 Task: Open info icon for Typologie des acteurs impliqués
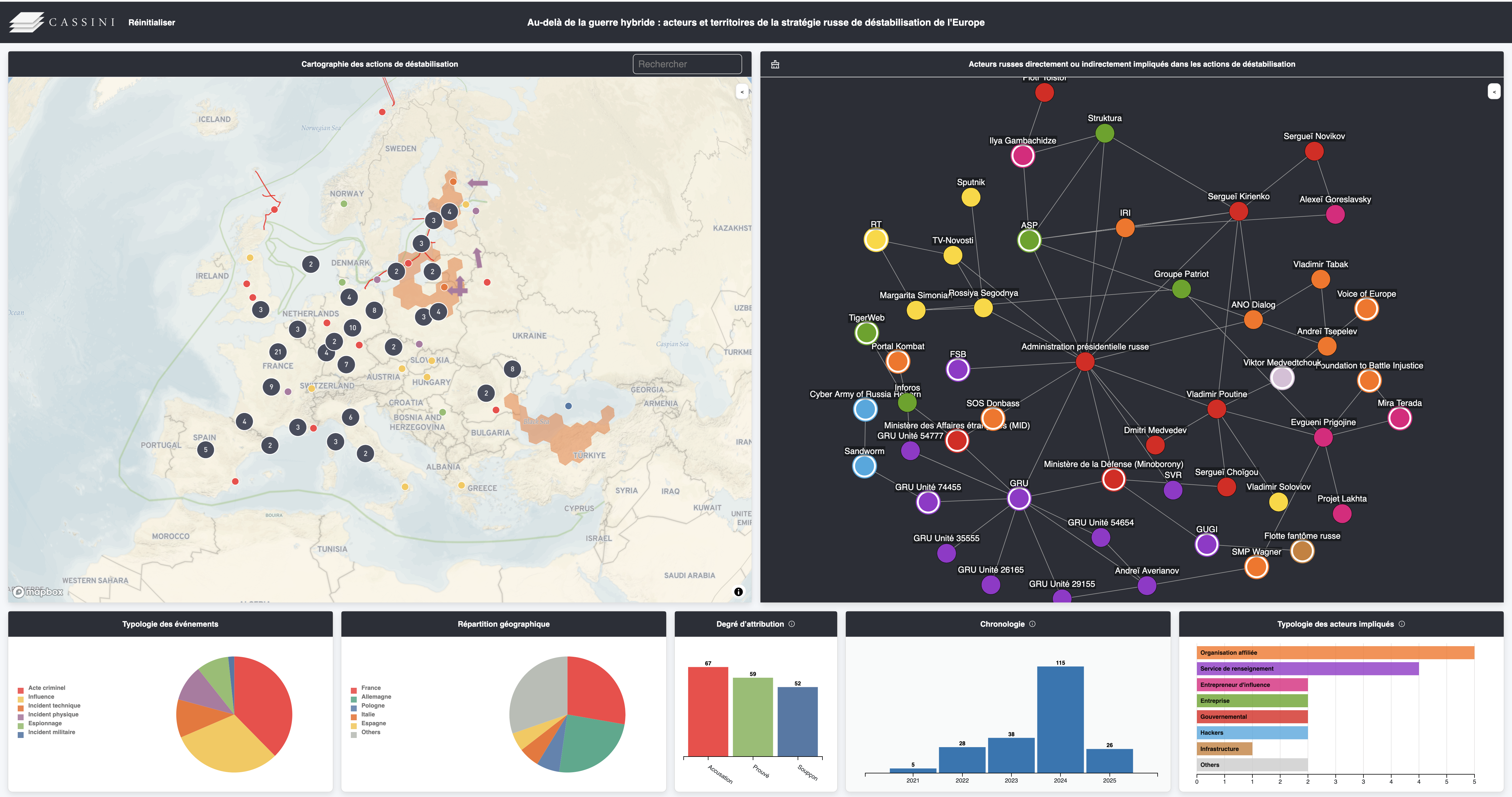coord(1402,624)
